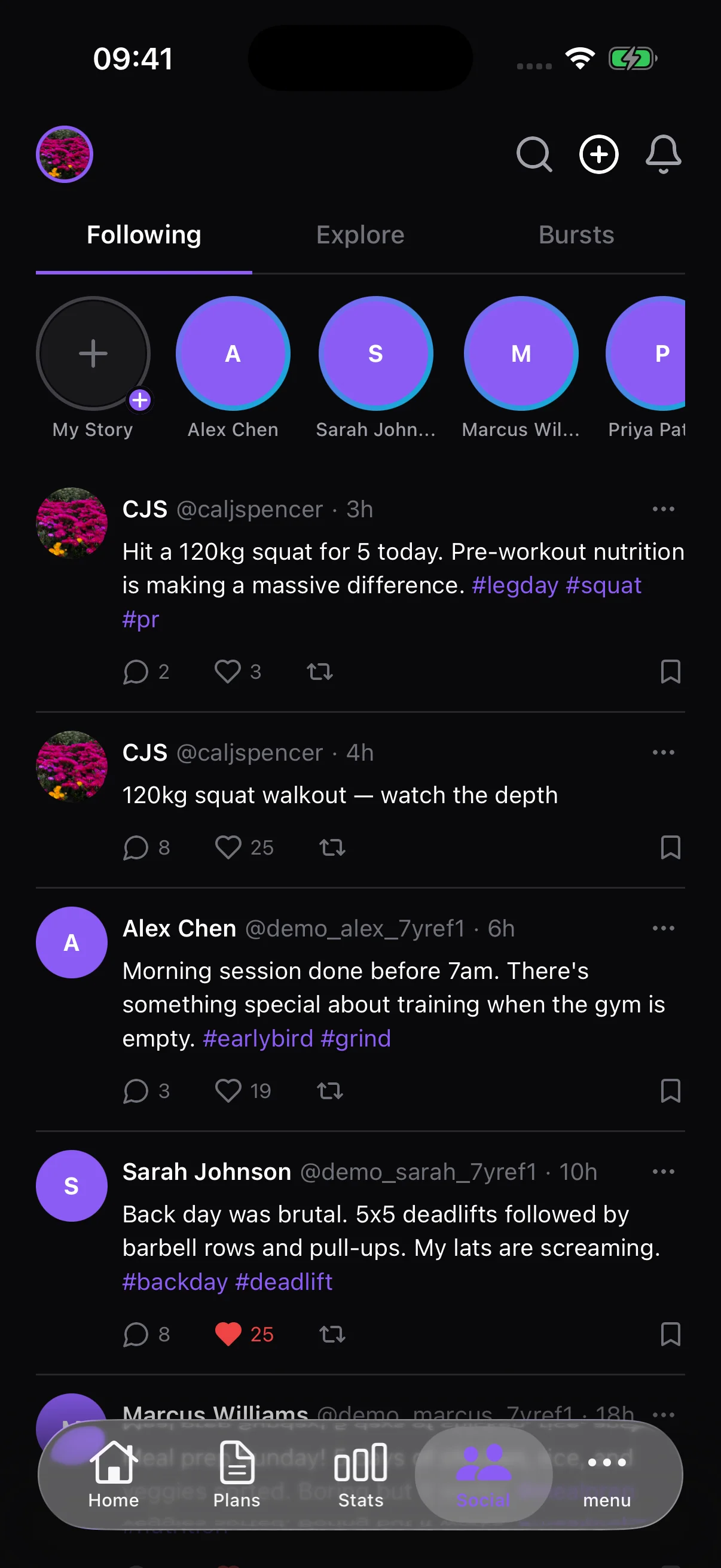721x1568 pixels.
Task: Open comments on CJS's squat walkout post
Action: click(136, 847)
